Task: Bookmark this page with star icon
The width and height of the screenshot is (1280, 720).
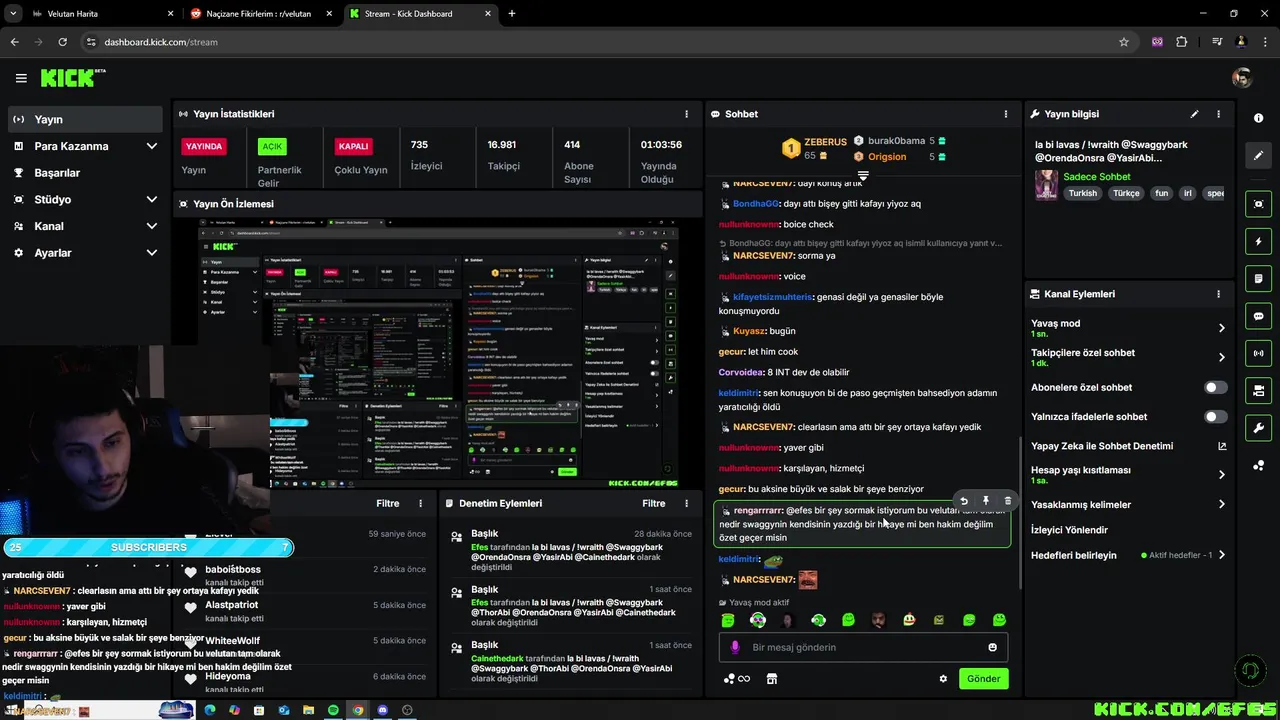Action: 1124,42
